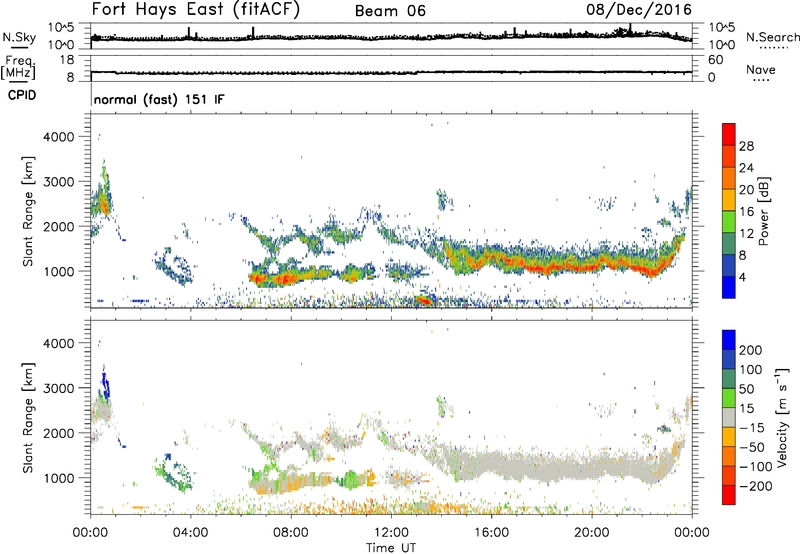Click the '28' value on the Power scale
Screen dimensions: 800x554
pyautogui.click(x=746, y=146)
